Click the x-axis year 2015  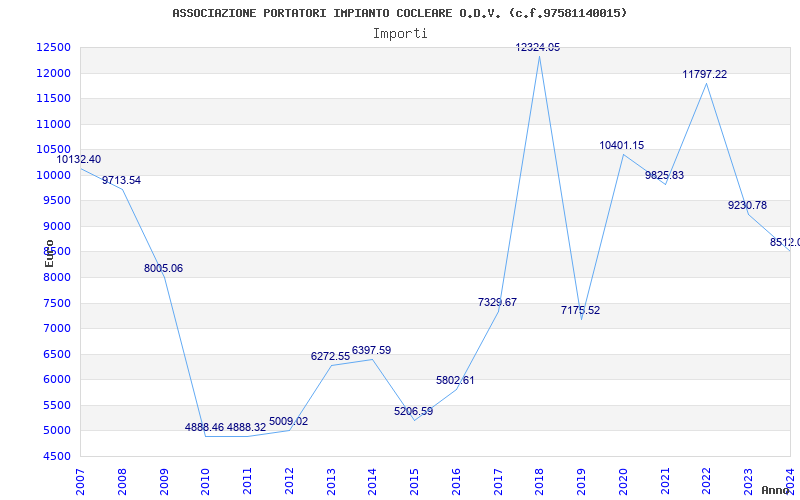[x=414, y=482]
